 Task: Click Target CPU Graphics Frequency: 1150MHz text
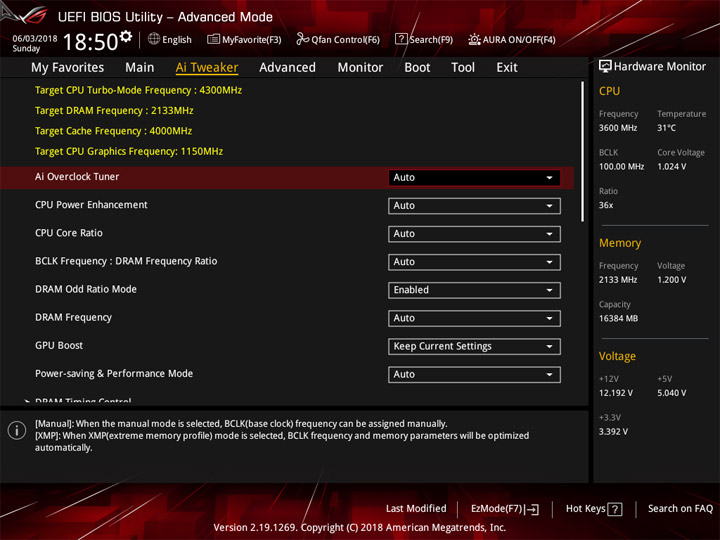pyautogui.click(x=129, y=152)
